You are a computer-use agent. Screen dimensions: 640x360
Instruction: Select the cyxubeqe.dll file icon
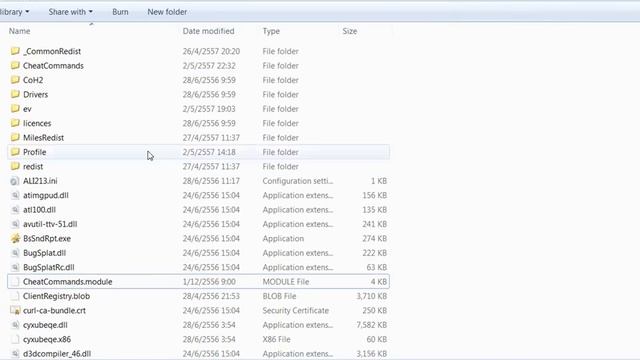coord(15,325)
